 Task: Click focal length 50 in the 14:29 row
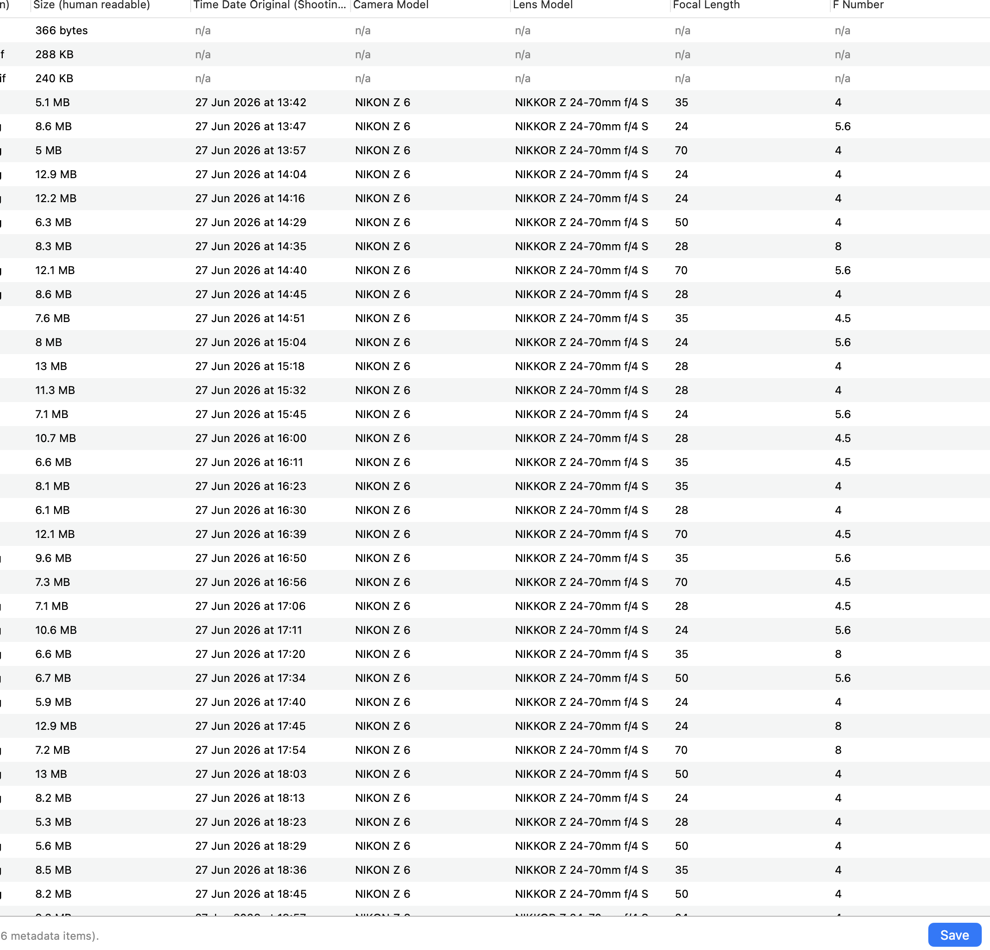(x=681, y=222)
